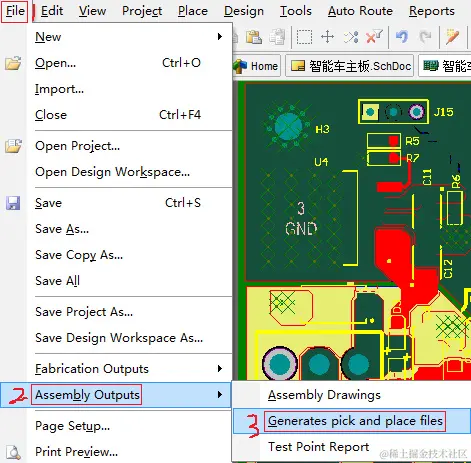
Task: Switch to the Home tab
Action: point(256,66)
